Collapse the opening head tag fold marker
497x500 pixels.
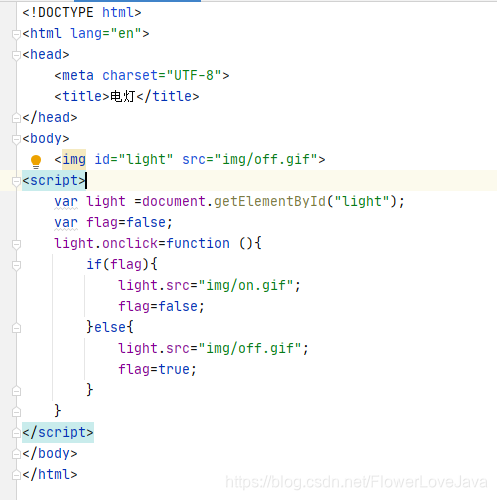(16, 55)
